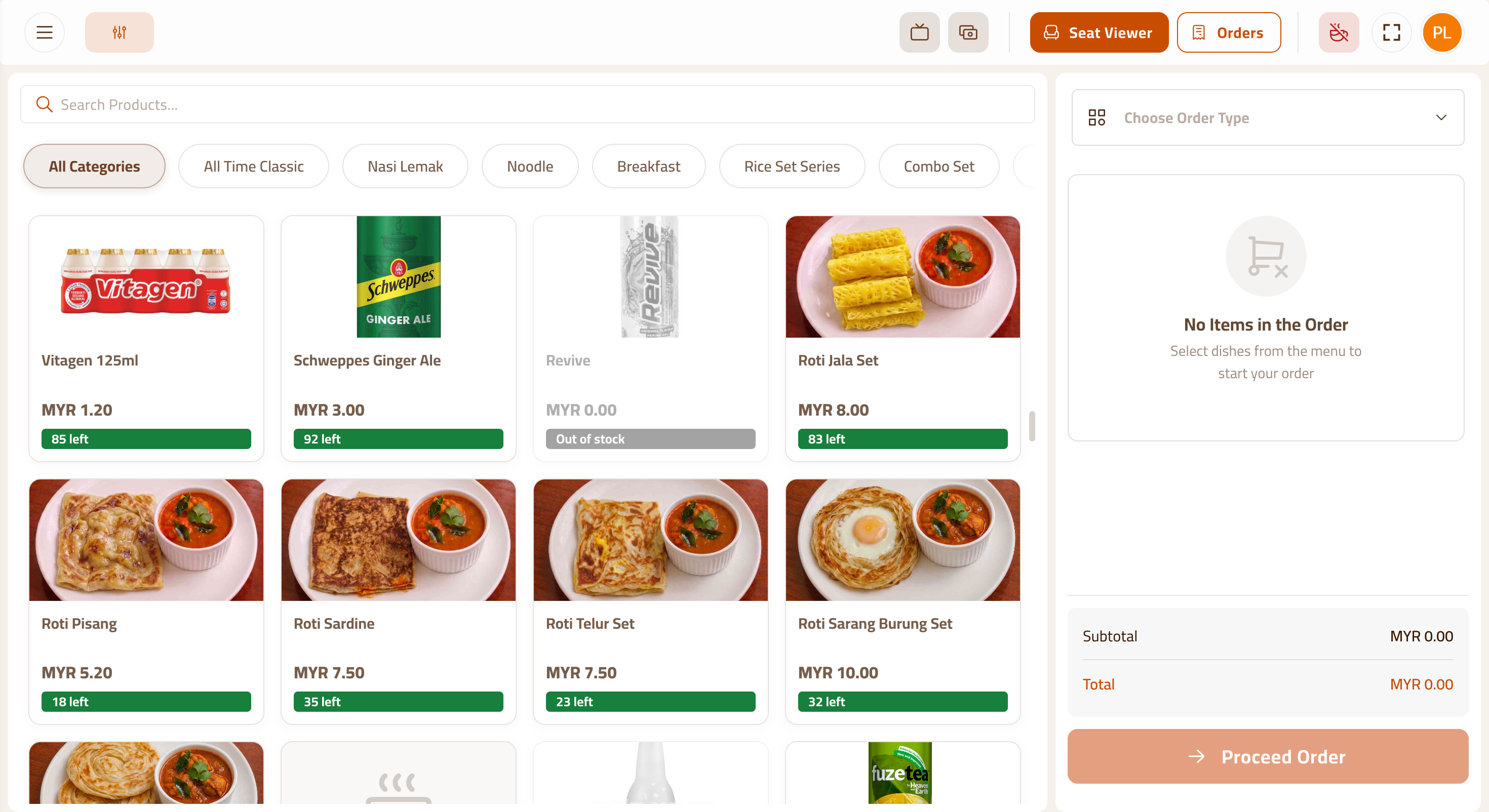Click the Proceed Order button

click(1268, 756)
